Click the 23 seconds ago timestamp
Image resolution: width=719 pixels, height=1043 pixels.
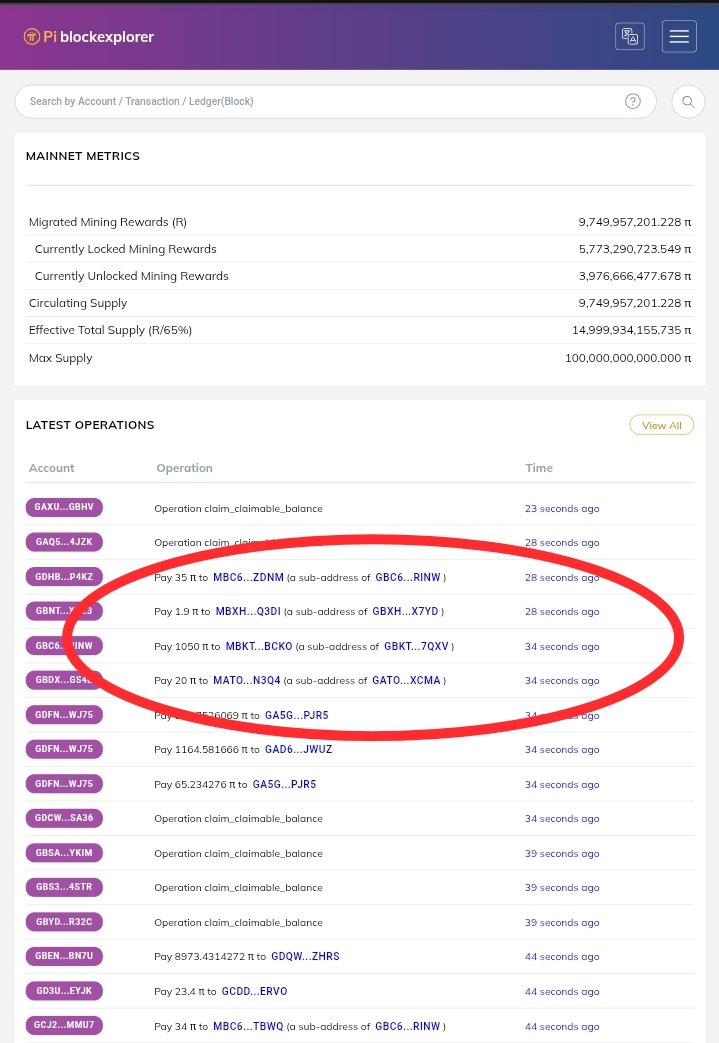562,509
